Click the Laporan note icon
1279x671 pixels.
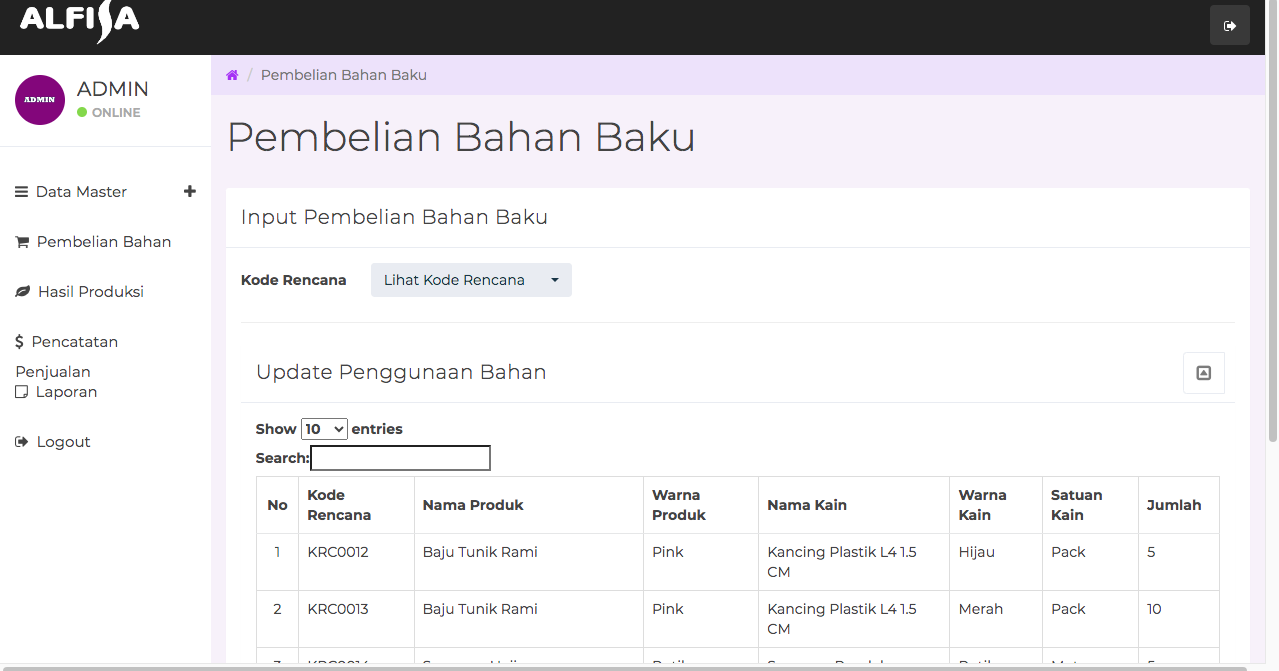pyautogui.click(x=21, y=392)
